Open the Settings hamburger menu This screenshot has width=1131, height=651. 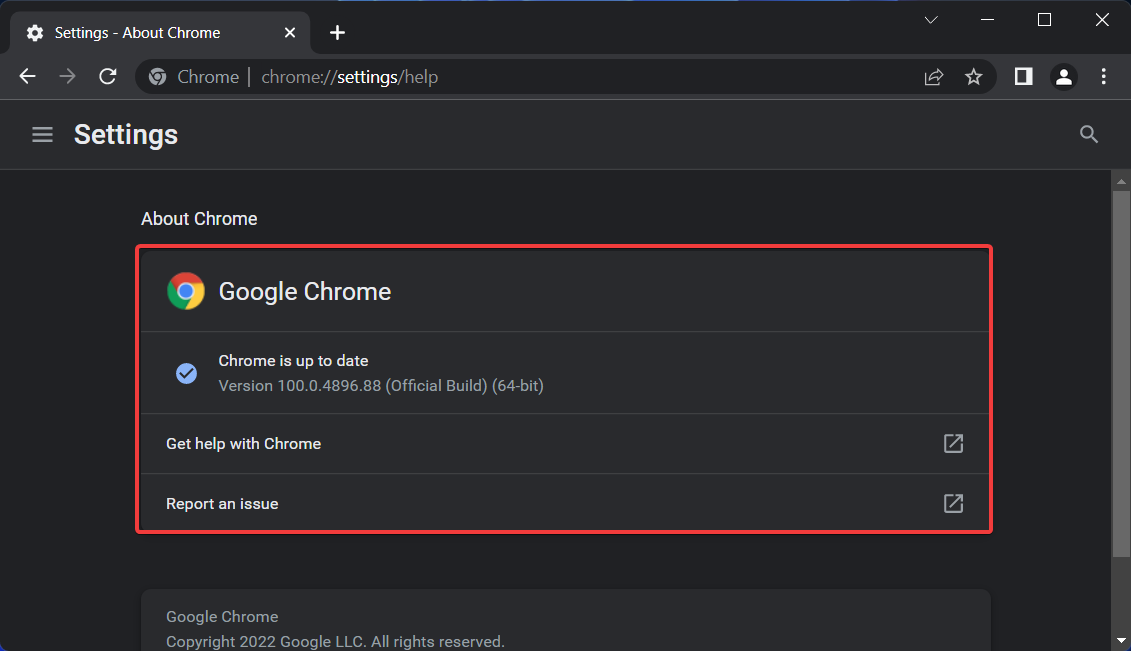coord(42,134)
